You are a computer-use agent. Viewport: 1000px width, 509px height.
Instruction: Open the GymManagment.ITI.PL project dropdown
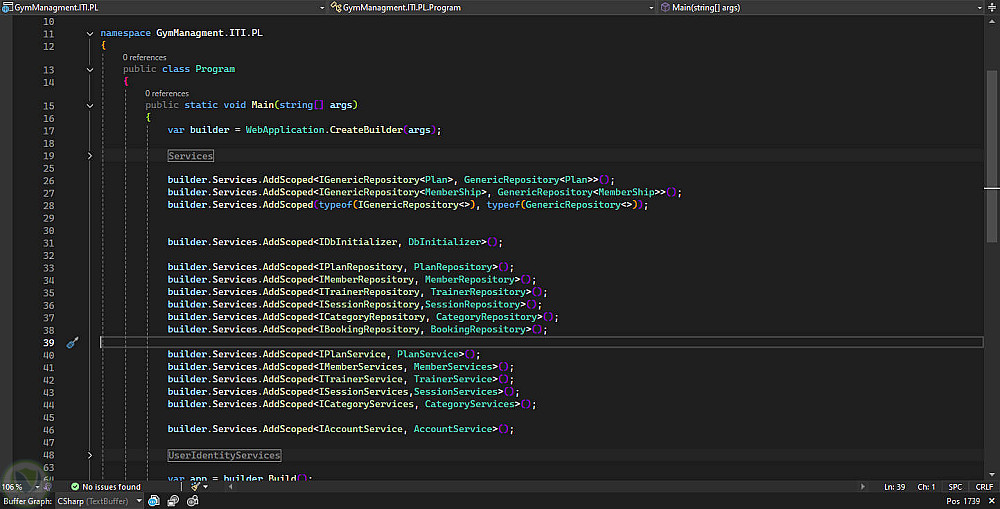(x=322, y=8)
